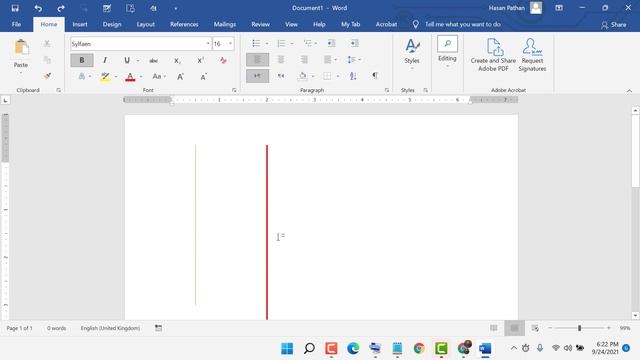Open Word from the Windows taskbar
The height and width of the screenshot is (360, 640).
coord(485,349)
